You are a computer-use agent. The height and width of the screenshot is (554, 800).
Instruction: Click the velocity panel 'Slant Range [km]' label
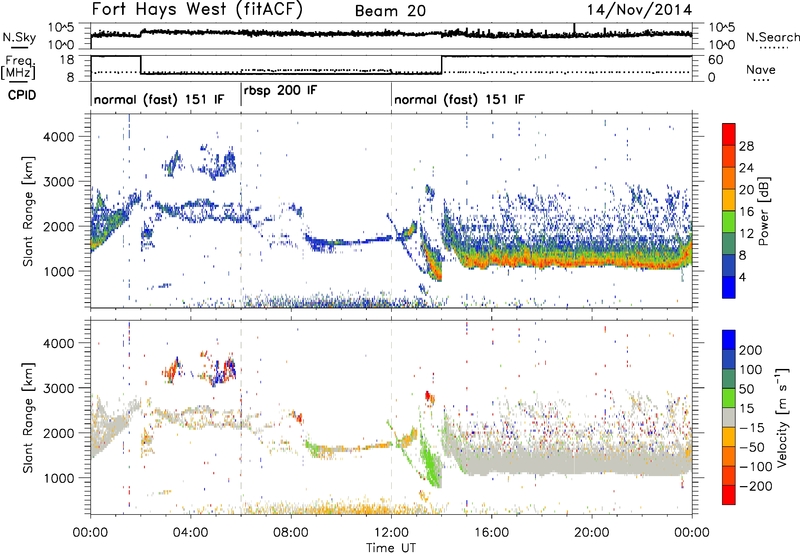coord(28,418)
